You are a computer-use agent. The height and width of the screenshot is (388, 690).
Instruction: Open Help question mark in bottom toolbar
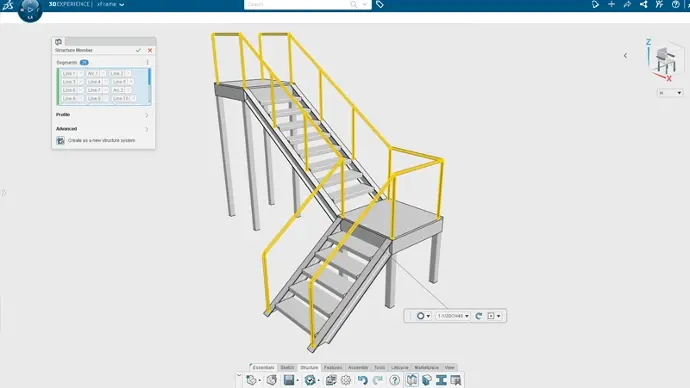pyautogui.click(x=395, y=380)
